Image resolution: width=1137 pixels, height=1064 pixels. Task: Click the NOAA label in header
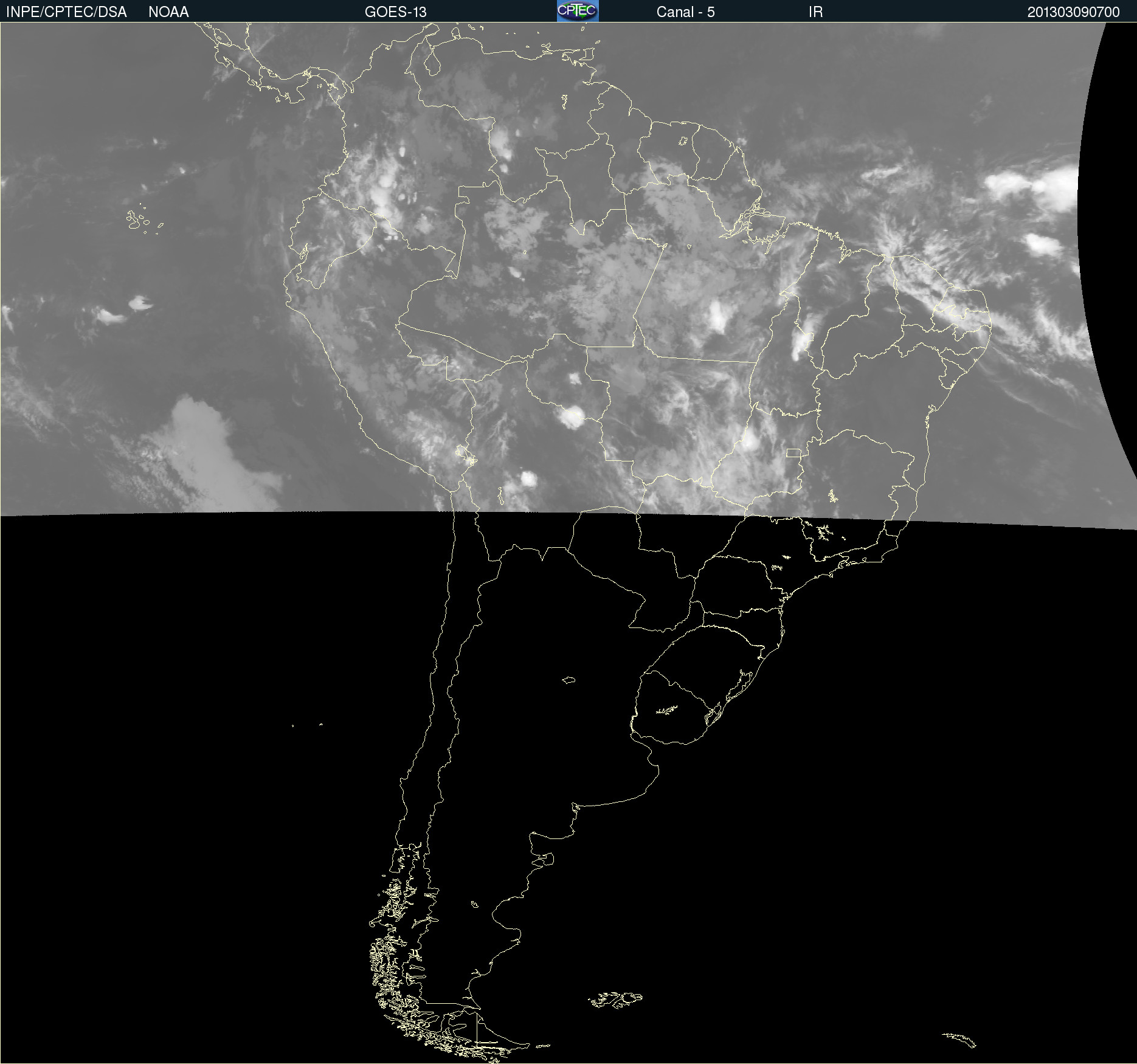pyautogui.click(x=168, y=12)
